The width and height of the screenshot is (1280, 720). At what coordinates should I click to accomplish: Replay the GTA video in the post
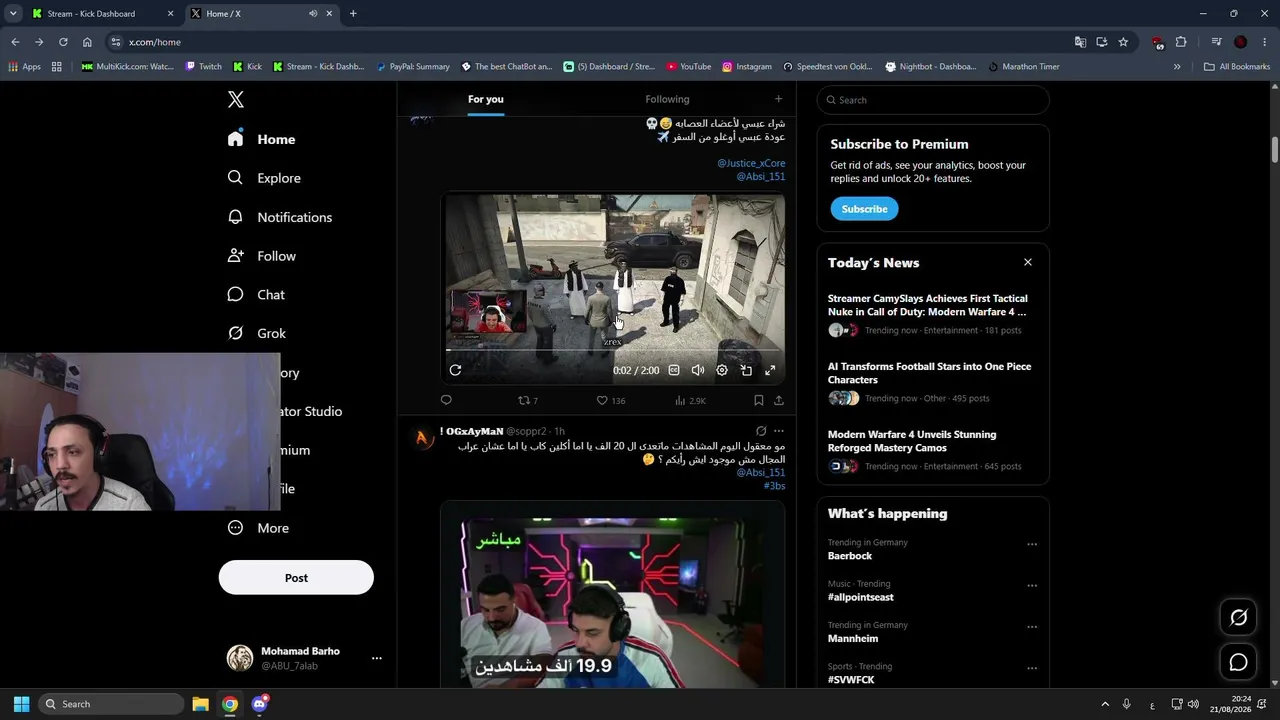point(455,370)
